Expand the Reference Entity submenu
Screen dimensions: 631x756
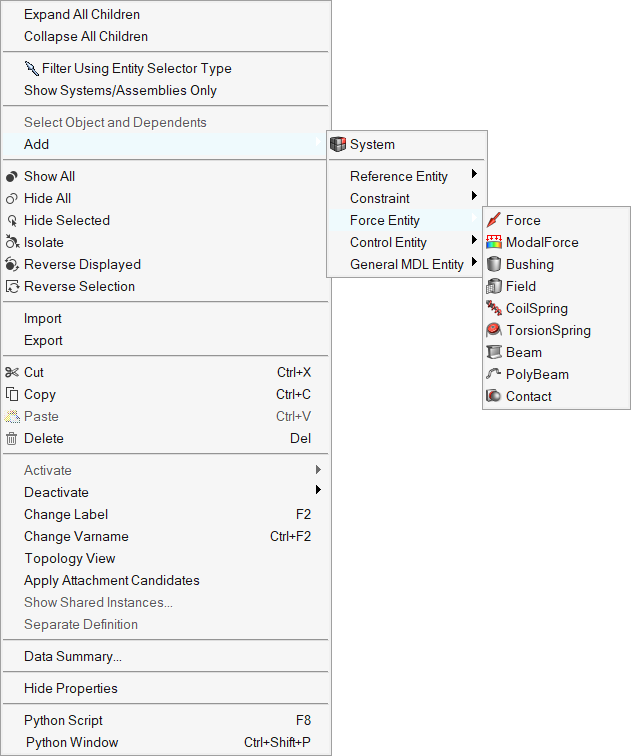coord(398,176)
